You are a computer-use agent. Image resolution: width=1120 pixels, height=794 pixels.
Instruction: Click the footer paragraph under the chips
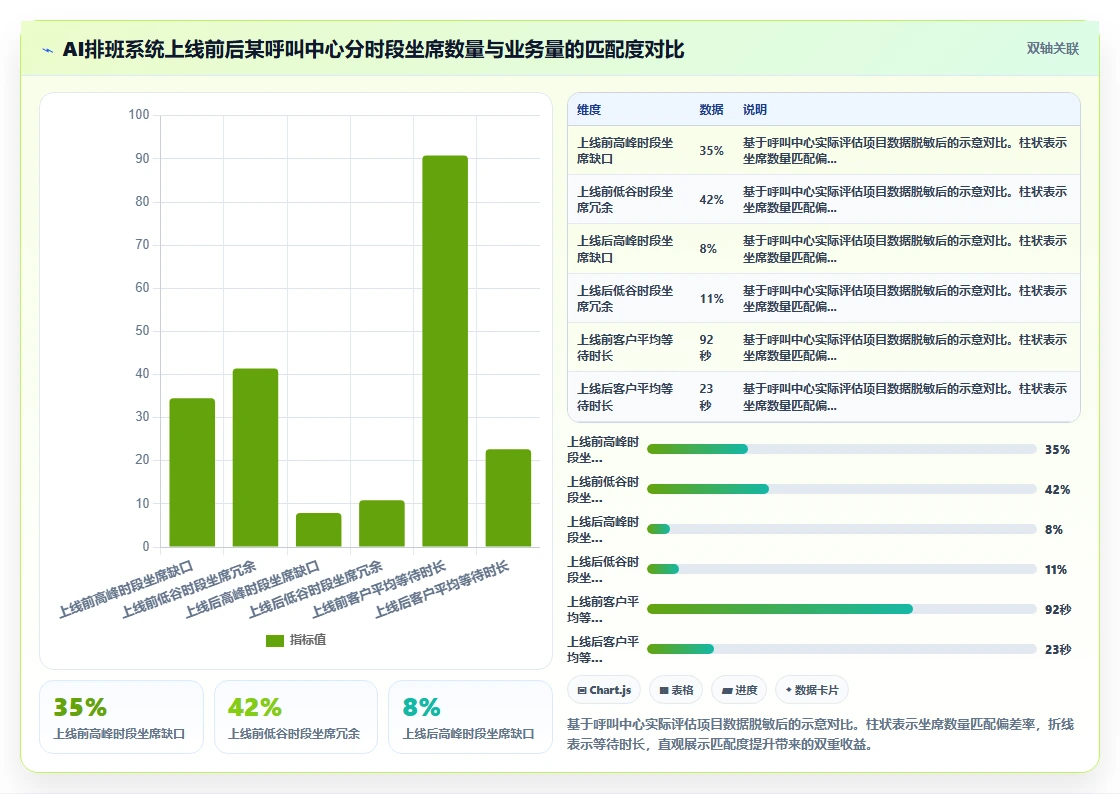coord(821,735)
